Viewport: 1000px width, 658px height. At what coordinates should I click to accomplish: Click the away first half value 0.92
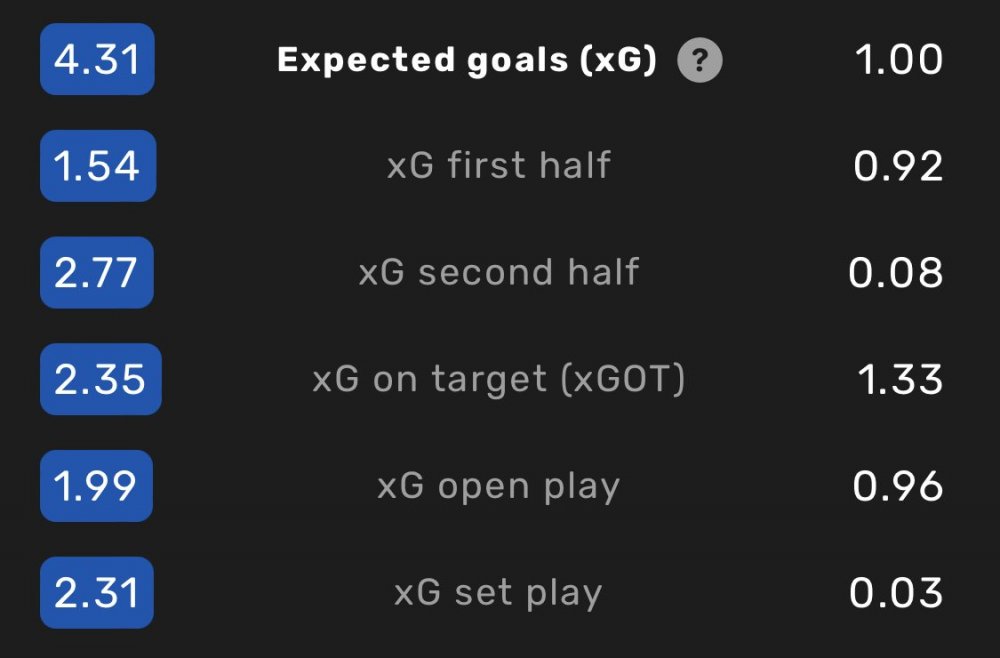(x=898, y=166)
